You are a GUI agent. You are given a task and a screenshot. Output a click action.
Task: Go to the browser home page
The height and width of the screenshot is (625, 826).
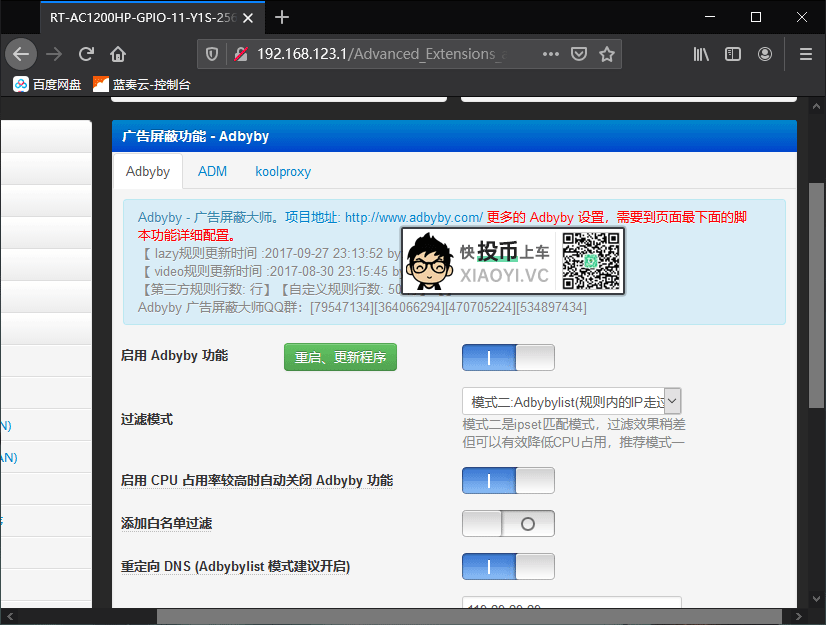[x=116, y=54]
